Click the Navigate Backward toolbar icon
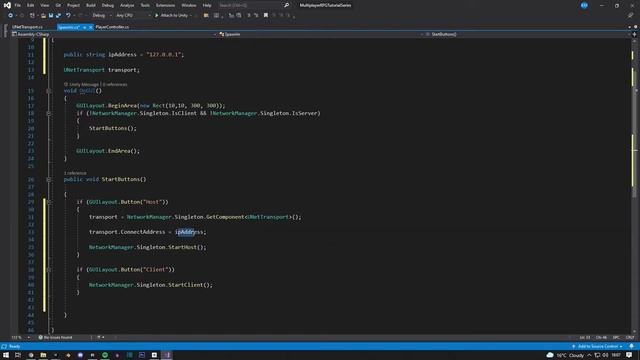The image size is (640, 360). point(11,16)
